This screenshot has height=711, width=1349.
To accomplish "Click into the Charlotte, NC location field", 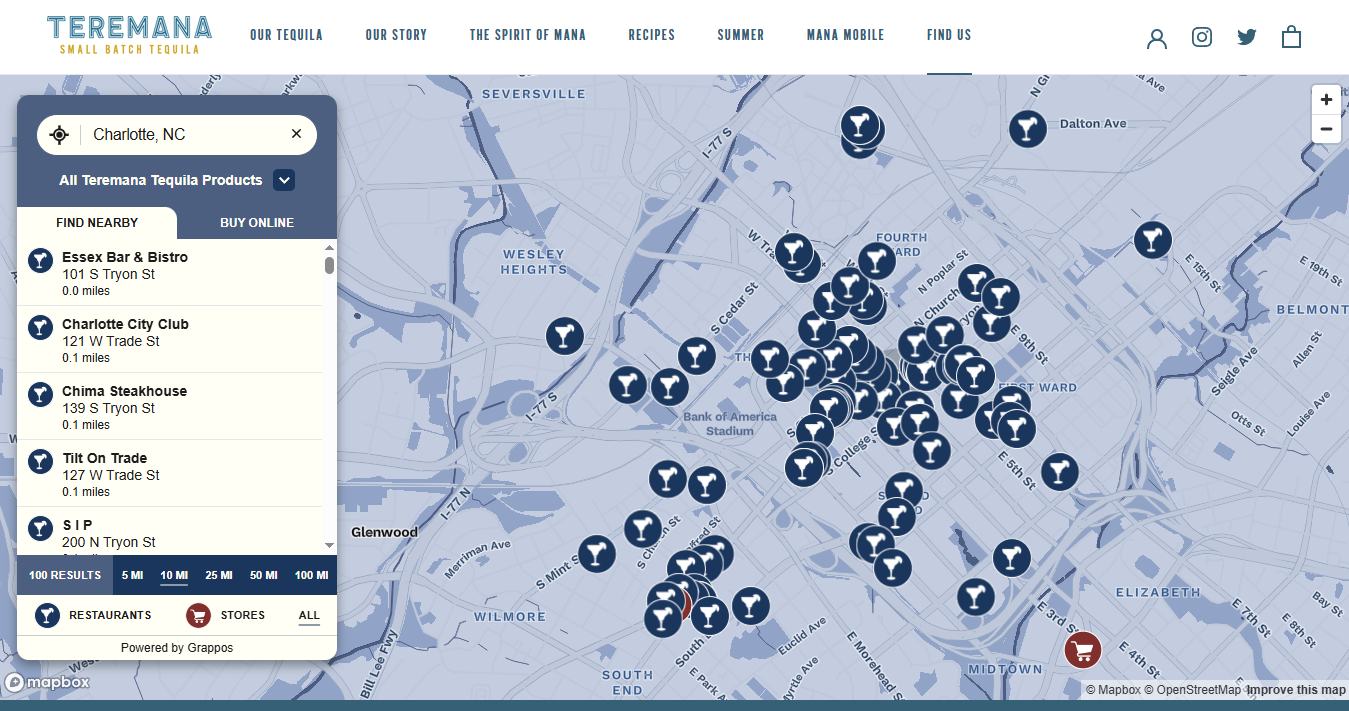I will tap(185, 134).
